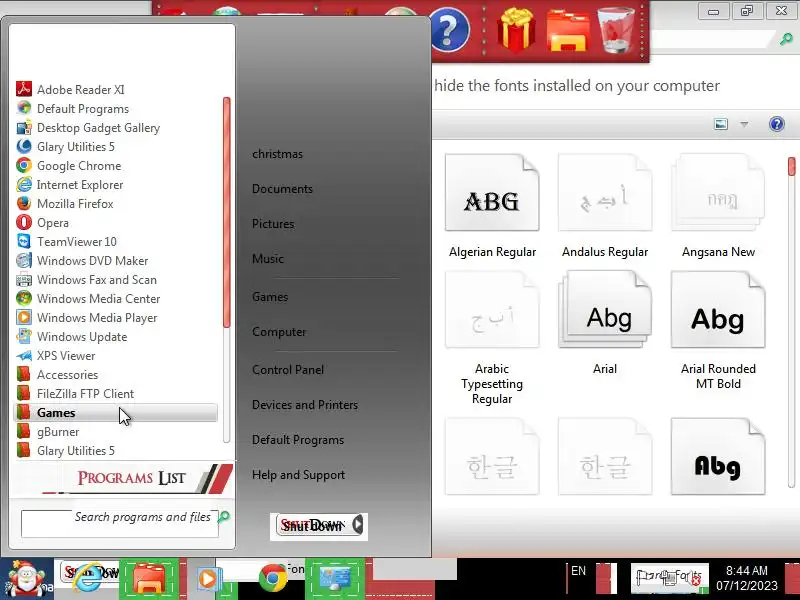Open Documents from the Start menu
Viewport: 800px width, 600px height.
click(282, 189)
